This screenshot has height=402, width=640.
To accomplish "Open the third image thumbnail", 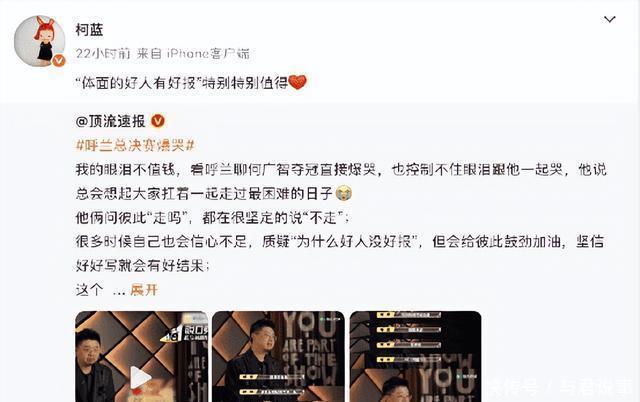I will 416,356.
